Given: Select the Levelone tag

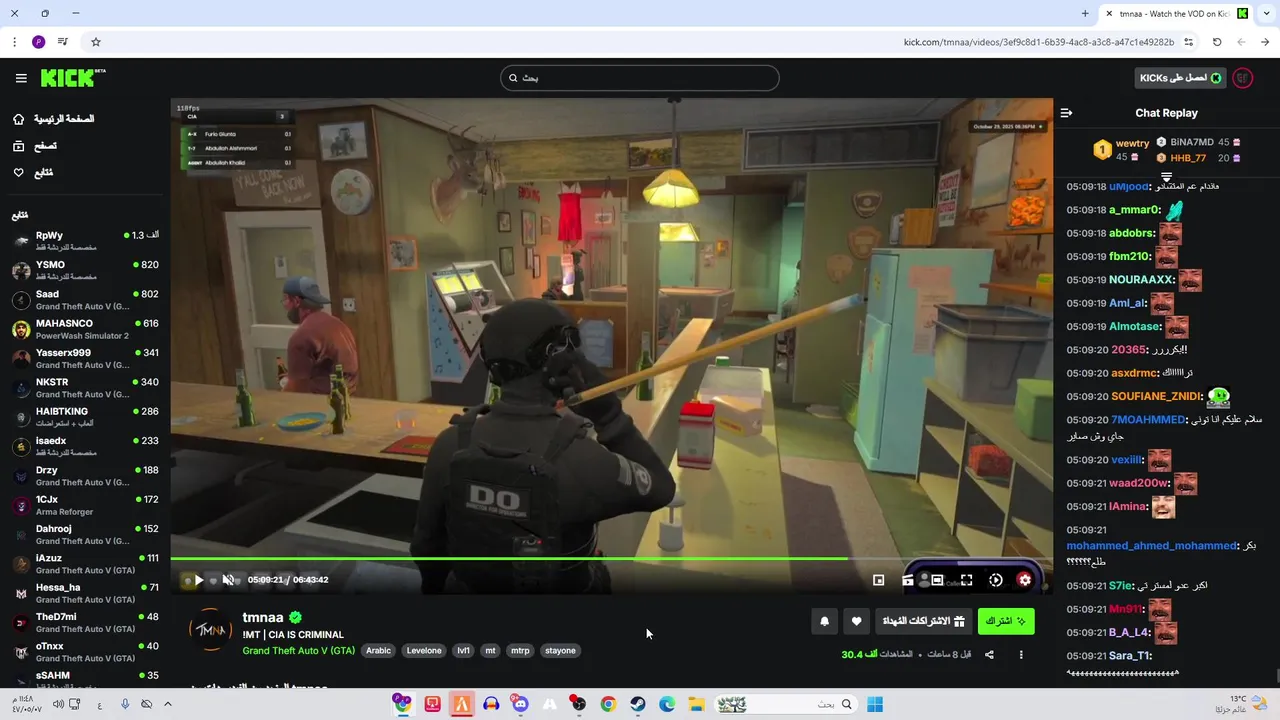Looking at the screenshot, I should click(x=424, y=651).
